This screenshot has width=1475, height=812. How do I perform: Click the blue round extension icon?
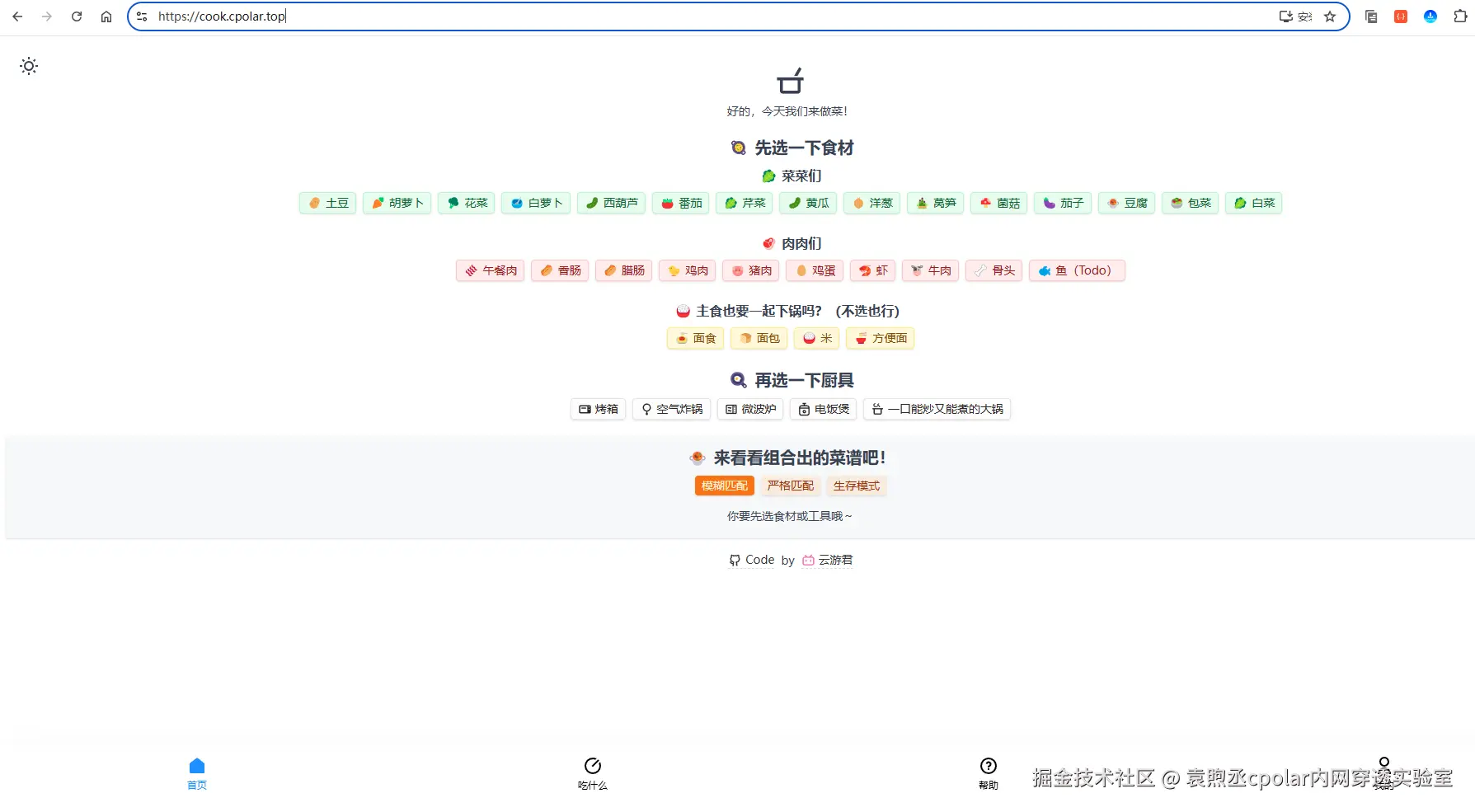pos(1430,16)
